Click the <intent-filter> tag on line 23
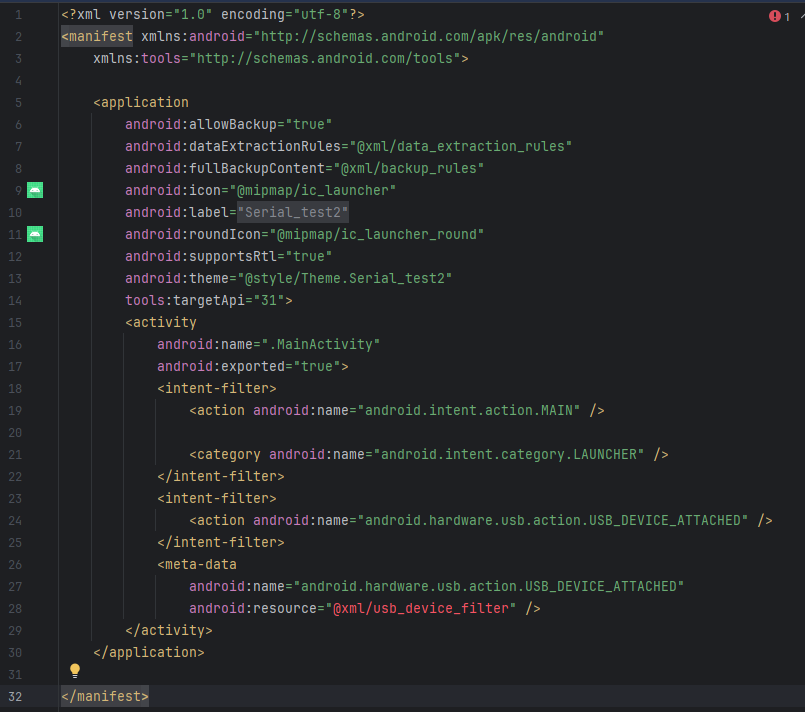805x712 pixels. coord(217,498)
